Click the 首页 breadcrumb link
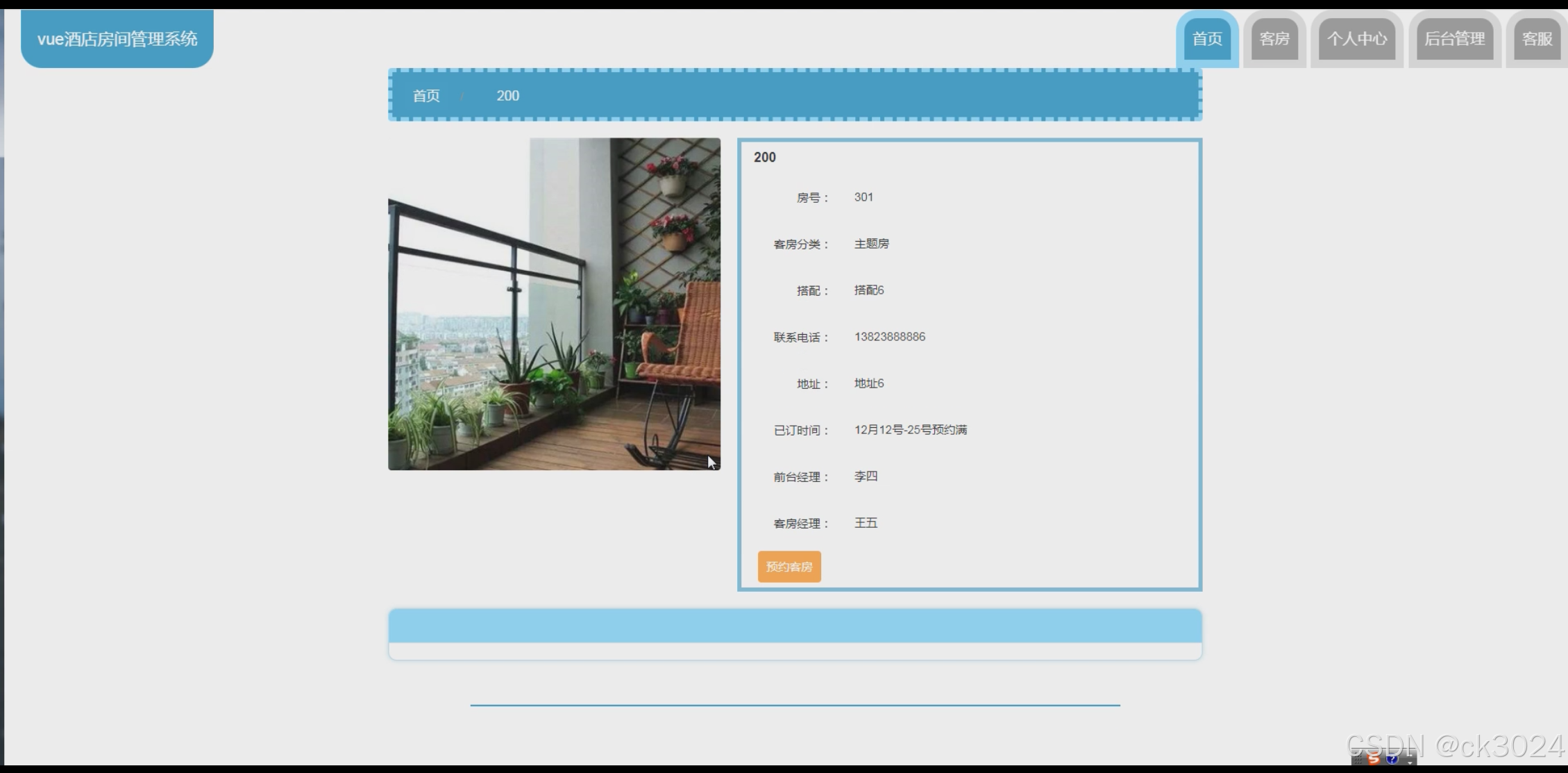The height and width of the screenshot is (773, 1568). (x=426, y=96)
